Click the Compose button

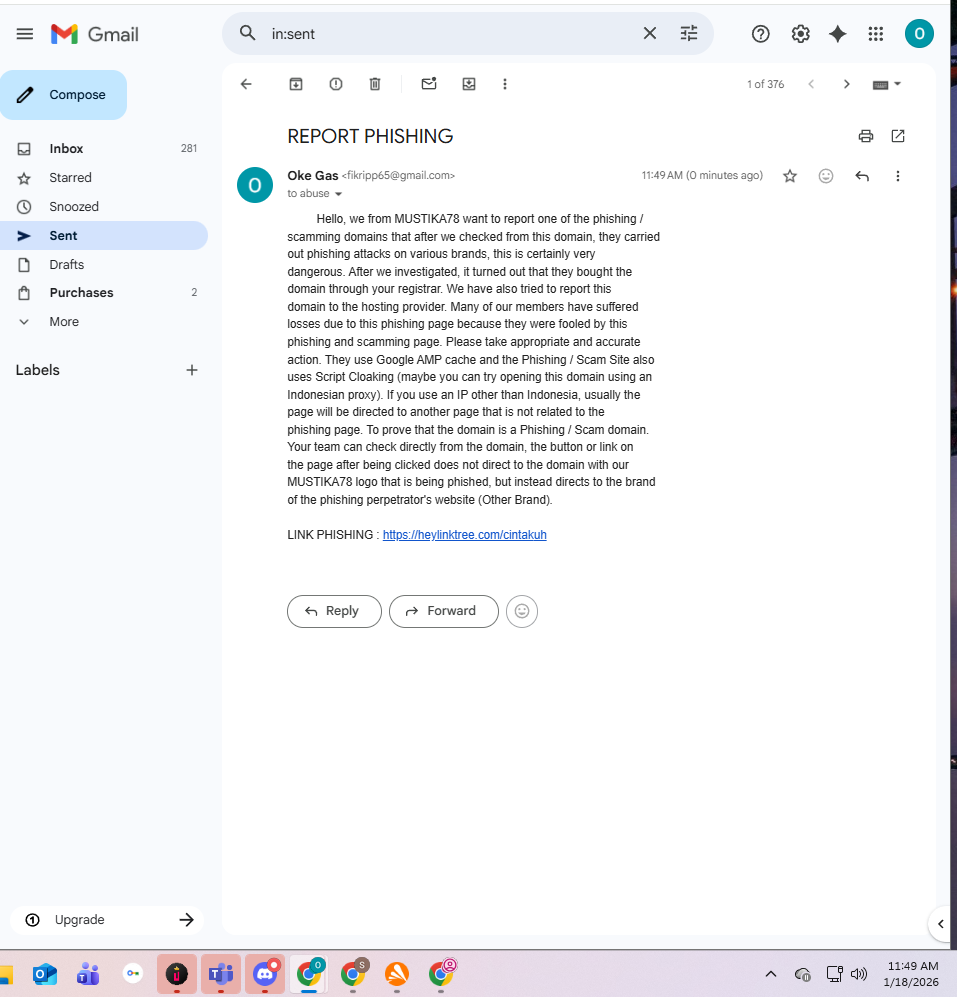(64, 95)
